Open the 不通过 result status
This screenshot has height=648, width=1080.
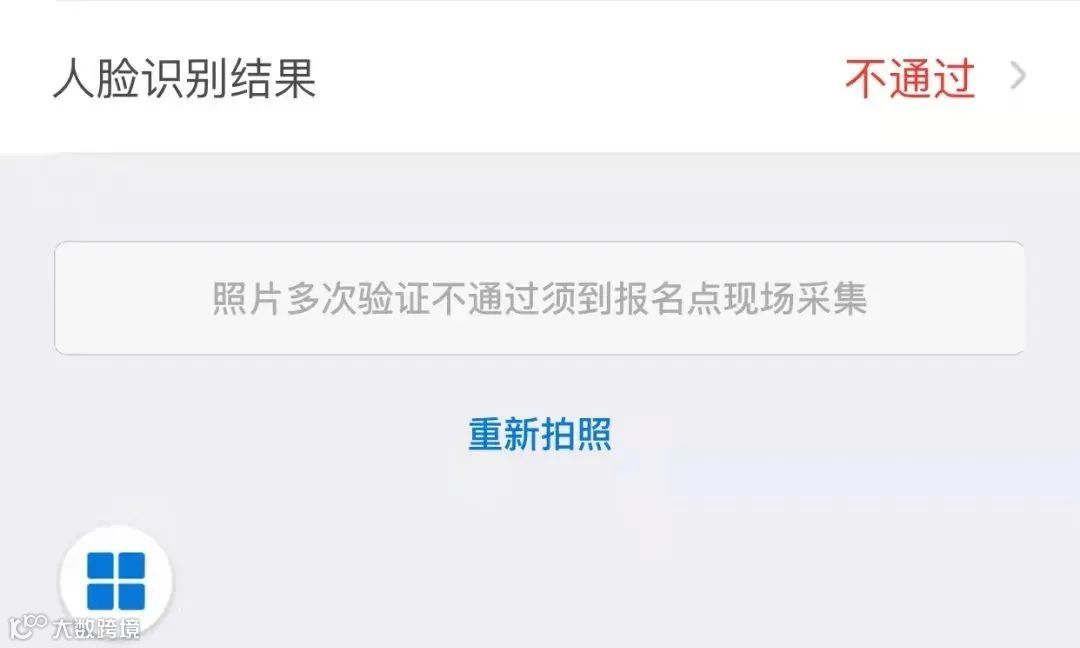tap(910, 78)
